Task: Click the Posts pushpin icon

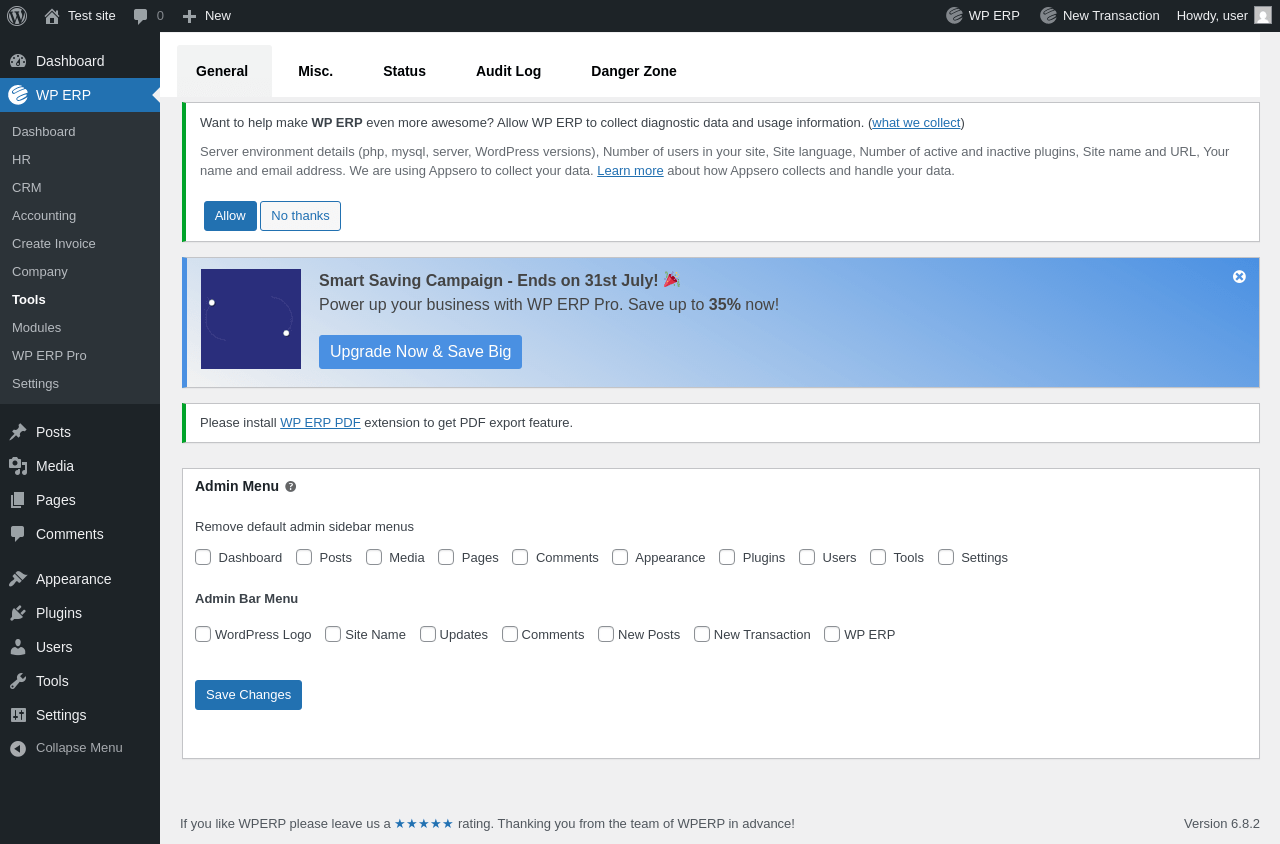Action: pos(18,432)
